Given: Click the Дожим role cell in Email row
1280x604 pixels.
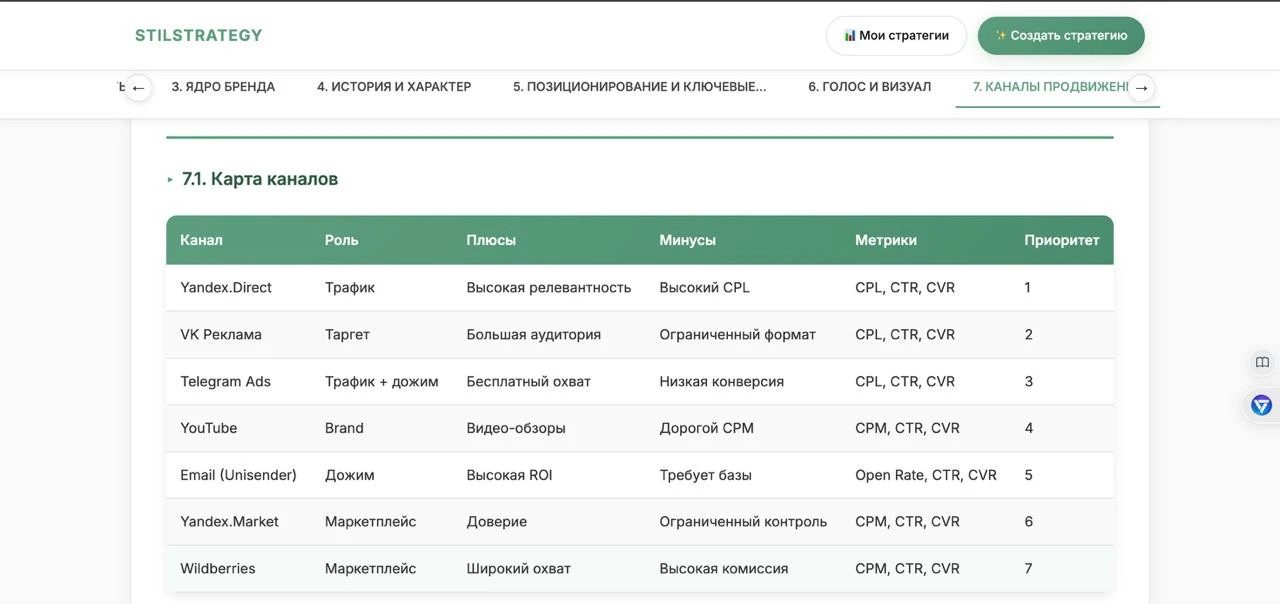Looking at the screenshot, I should (350, 475).
